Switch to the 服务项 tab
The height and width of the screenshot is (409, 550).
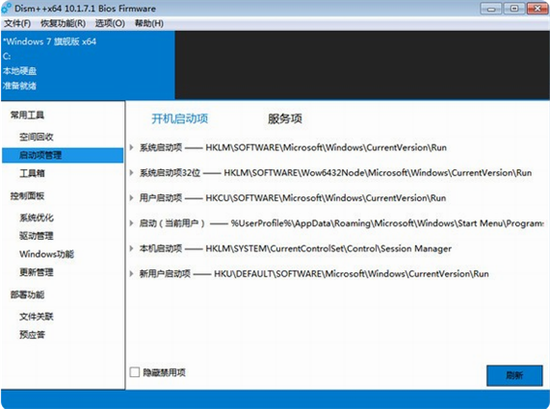284,119
